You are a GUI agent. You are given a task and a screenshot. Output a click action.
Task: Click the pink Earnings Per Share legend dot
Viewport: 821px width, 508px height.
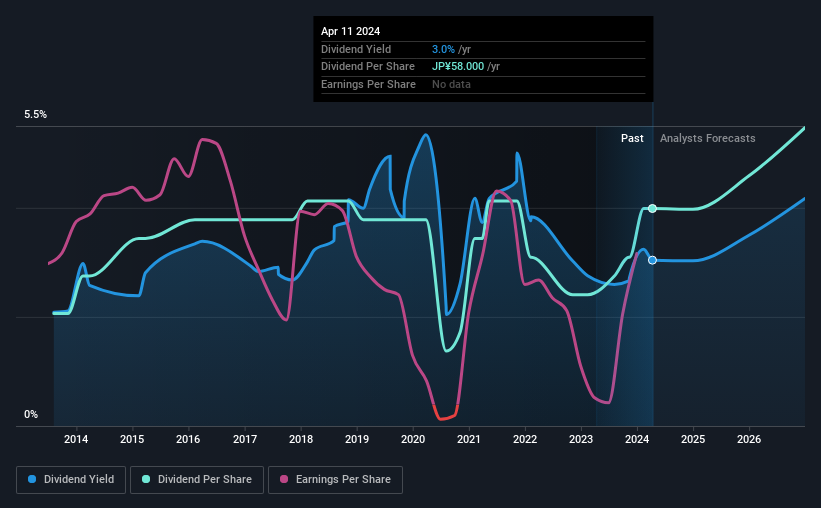click(x=284, y=479)
